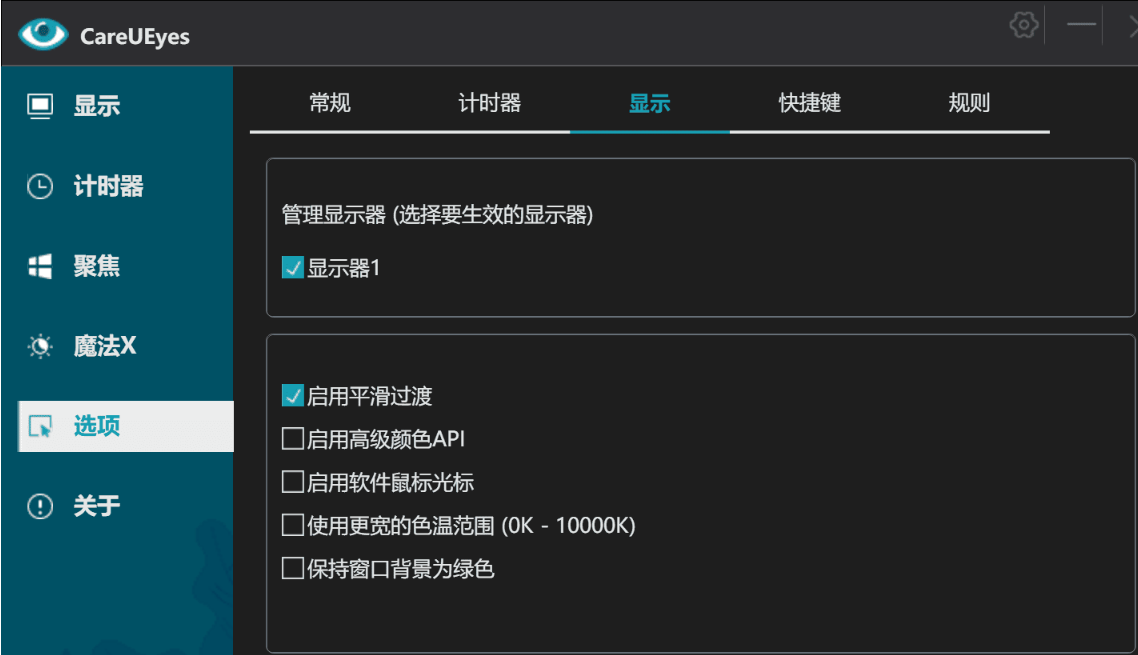The image size is (1138, 655).
Task: Enable the 启用高级颜色API checkbox
Action: pyautogui.click(x=293, y=439)
